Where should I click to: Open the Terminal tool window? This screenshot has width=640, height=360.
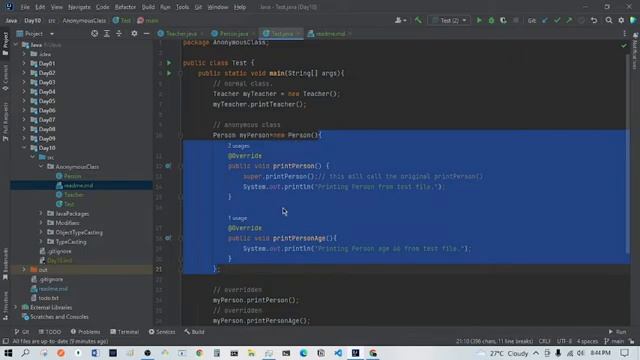tap(124, 332)
